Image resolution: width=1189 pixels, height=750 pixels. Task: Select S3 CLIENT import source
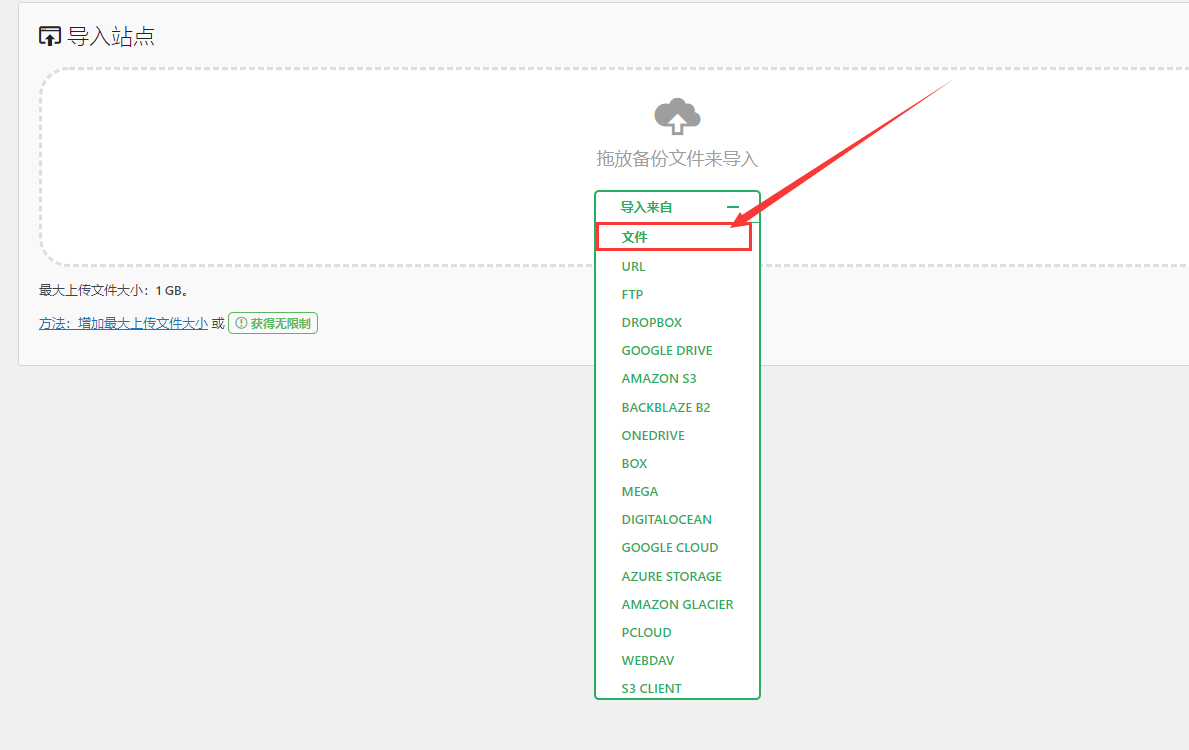point(651,689)
